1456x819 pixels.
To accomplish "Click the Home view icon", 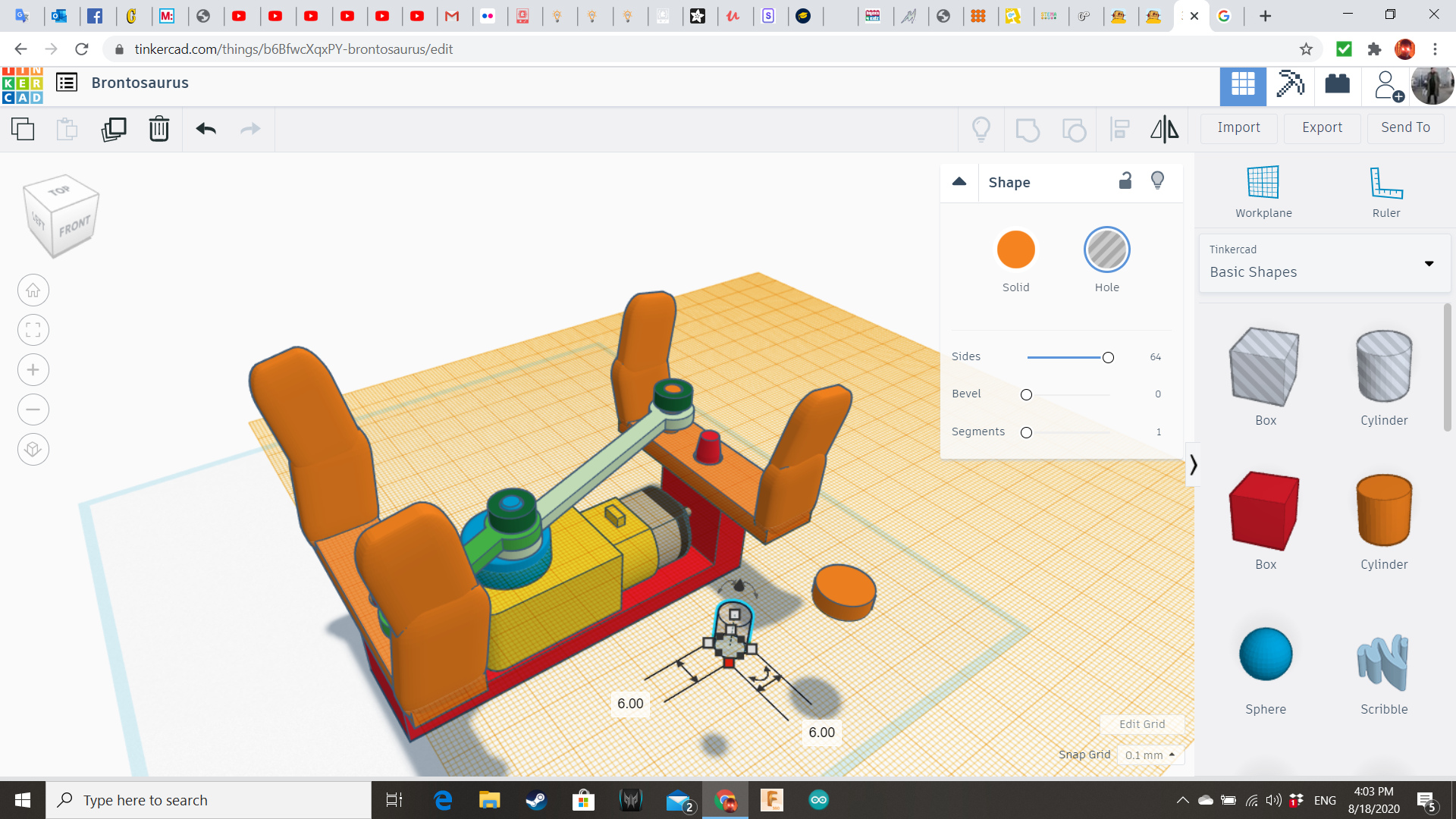I will (x=33, y=290).
